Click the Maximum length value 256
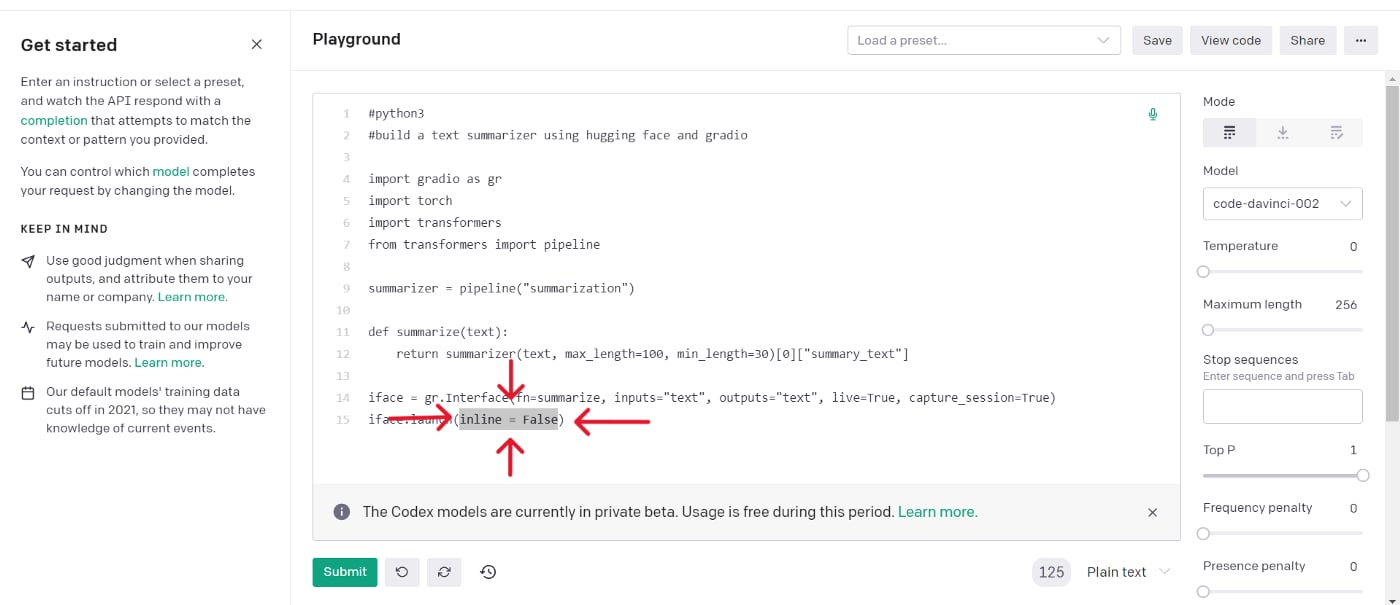The height and width of the screenshot is (605, 1400). point(1346,304)
